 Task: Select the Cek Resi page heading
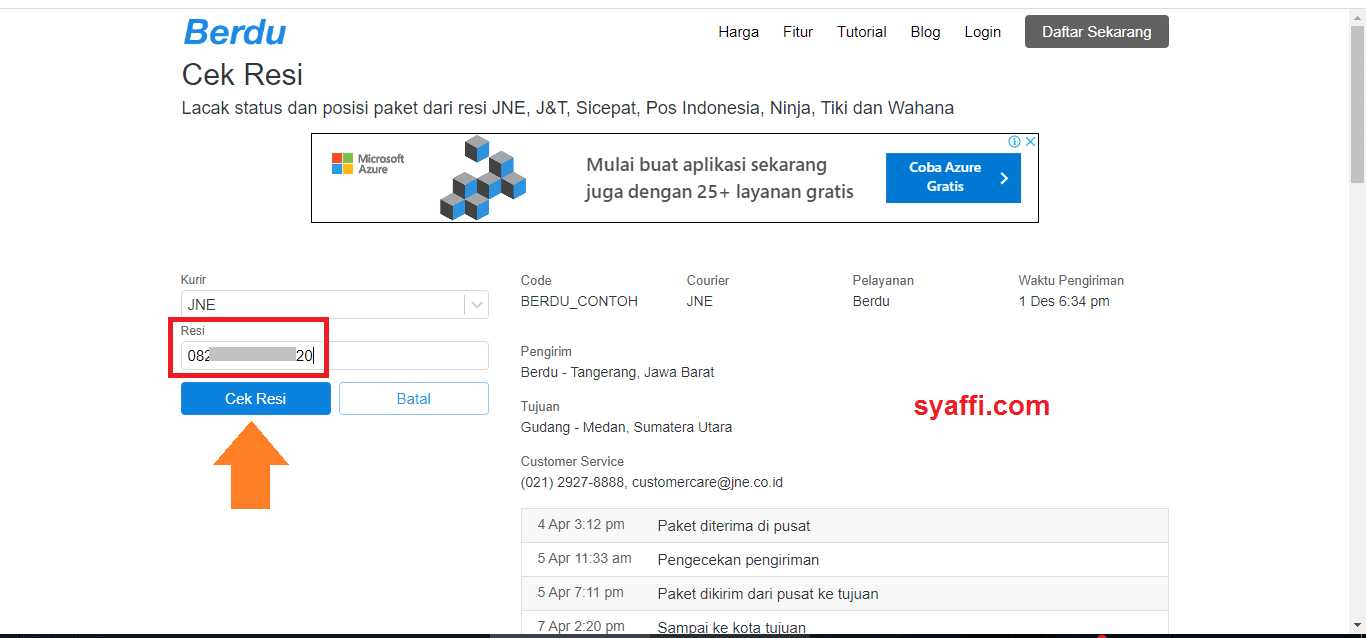click(242, 75)
